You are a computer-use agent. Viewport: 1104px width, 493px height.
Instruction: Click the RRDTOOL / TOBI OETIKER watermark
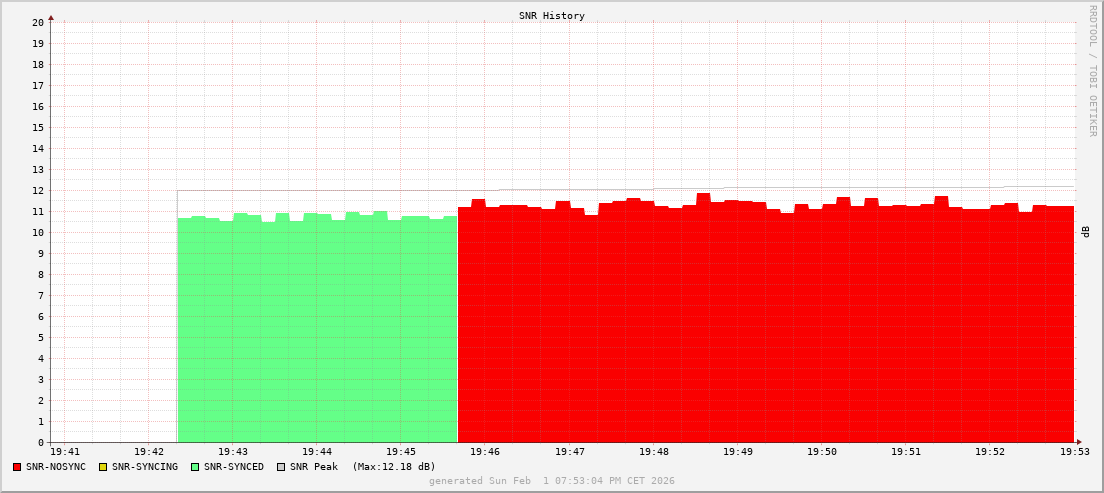pos(1092,70)
